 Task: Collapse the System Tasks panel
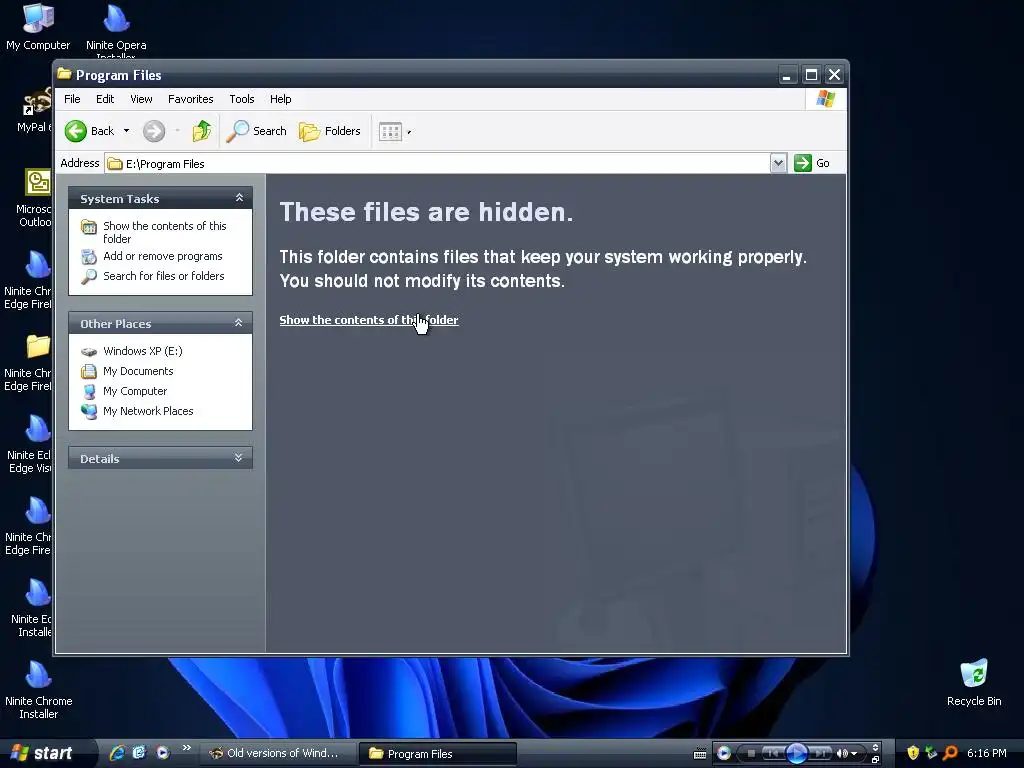(239, 198)
